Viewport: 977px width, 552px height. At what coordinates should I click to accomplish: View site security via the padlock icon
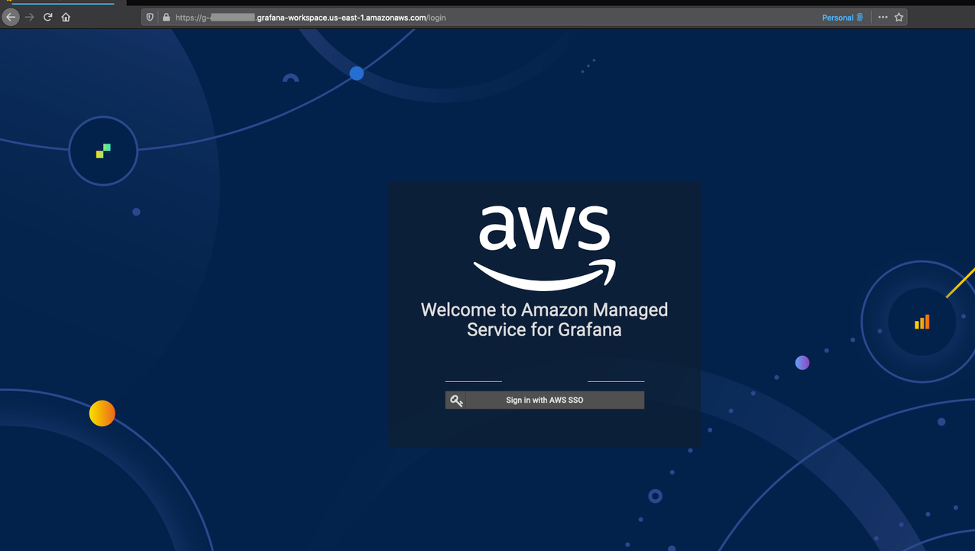click(166, 17)
